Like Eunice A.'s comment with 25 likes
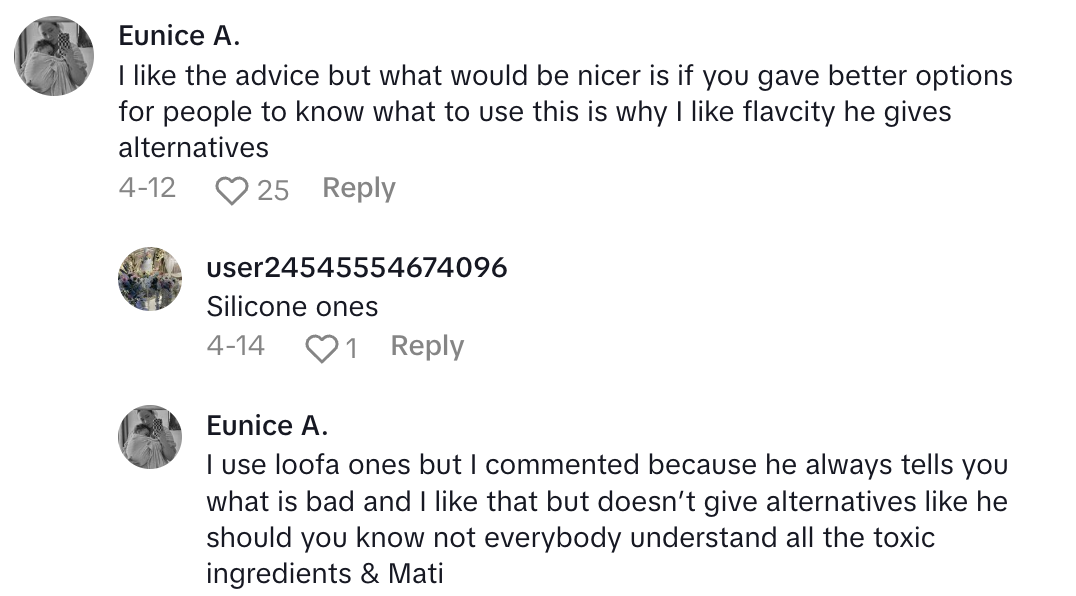The width and height of the screenshot is (1076, 596). coord(232,189)
